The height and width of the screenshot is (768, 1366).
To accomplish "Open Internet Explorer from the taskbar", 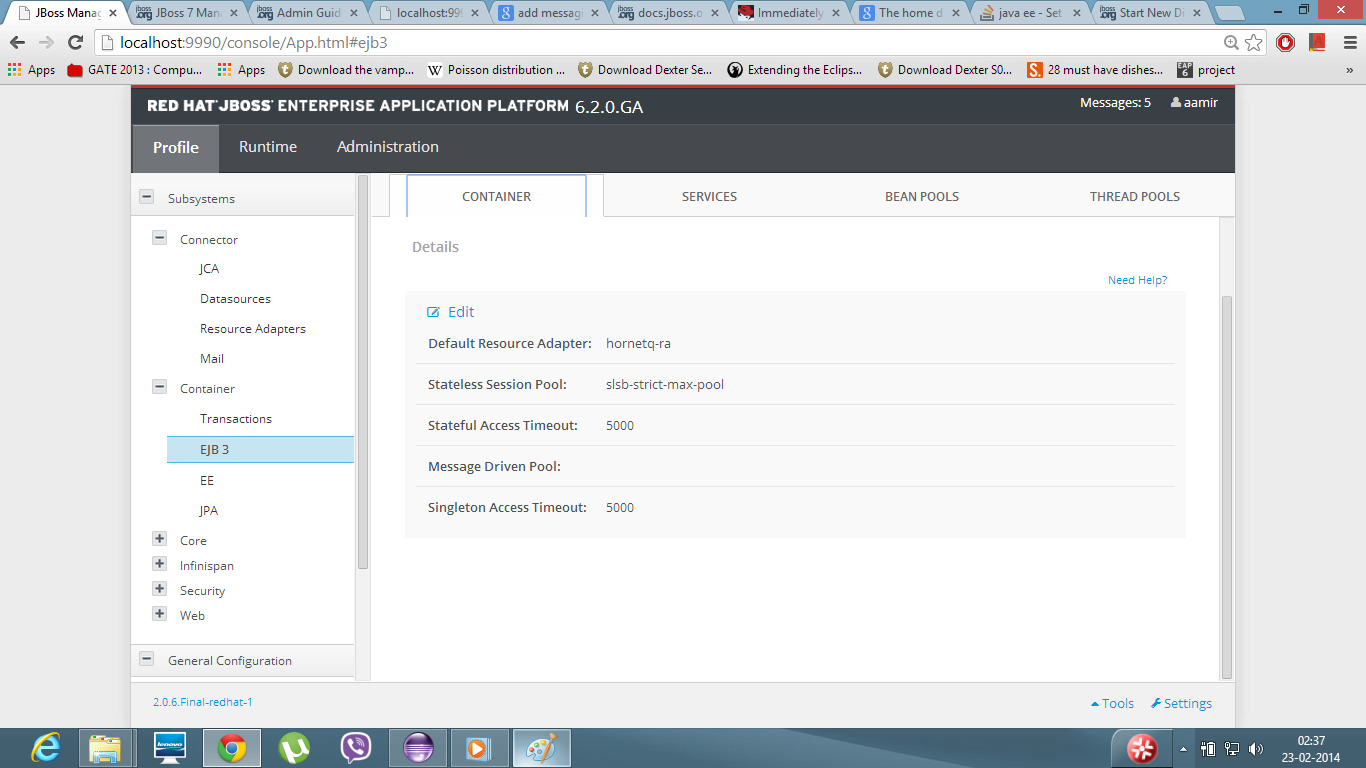I will tap(45, 748).
